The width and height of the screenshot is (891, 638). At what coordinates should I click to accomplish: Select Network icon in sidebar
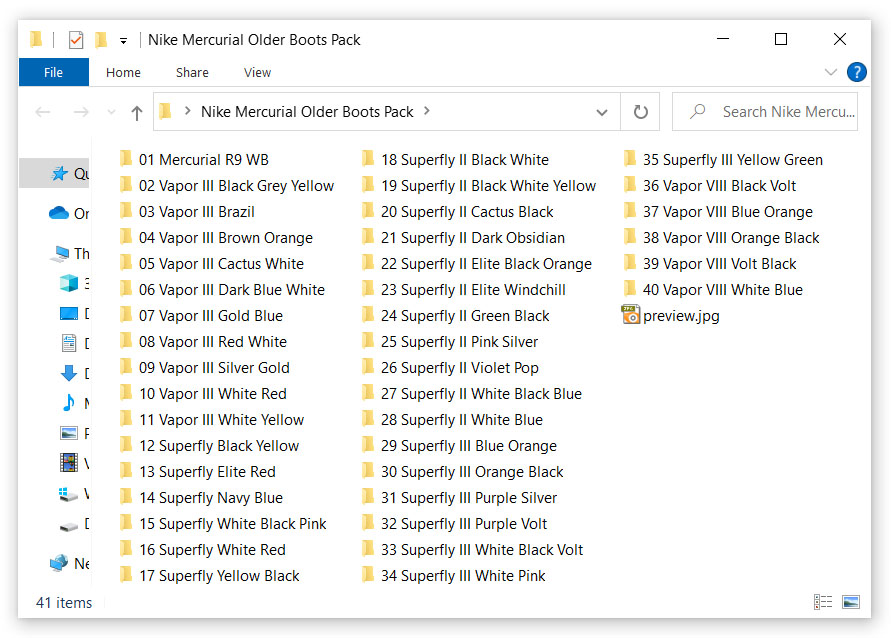point(59,563)
